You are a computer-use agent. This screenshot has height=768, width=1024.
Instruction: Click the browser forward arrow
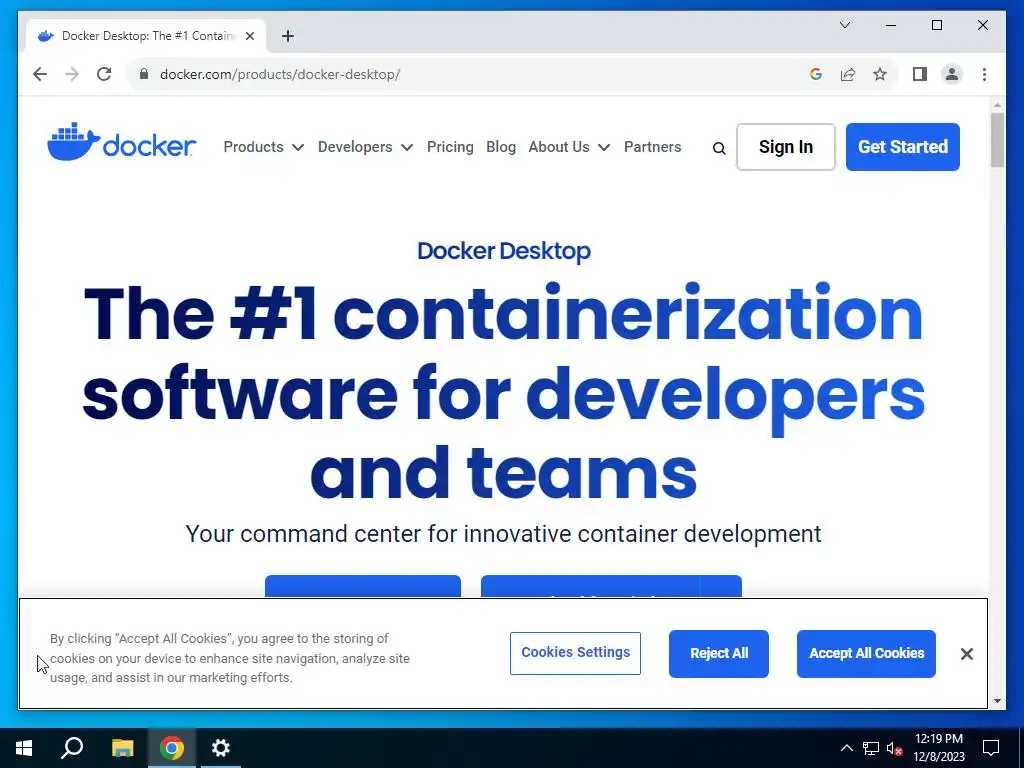[x=72, y=74]
